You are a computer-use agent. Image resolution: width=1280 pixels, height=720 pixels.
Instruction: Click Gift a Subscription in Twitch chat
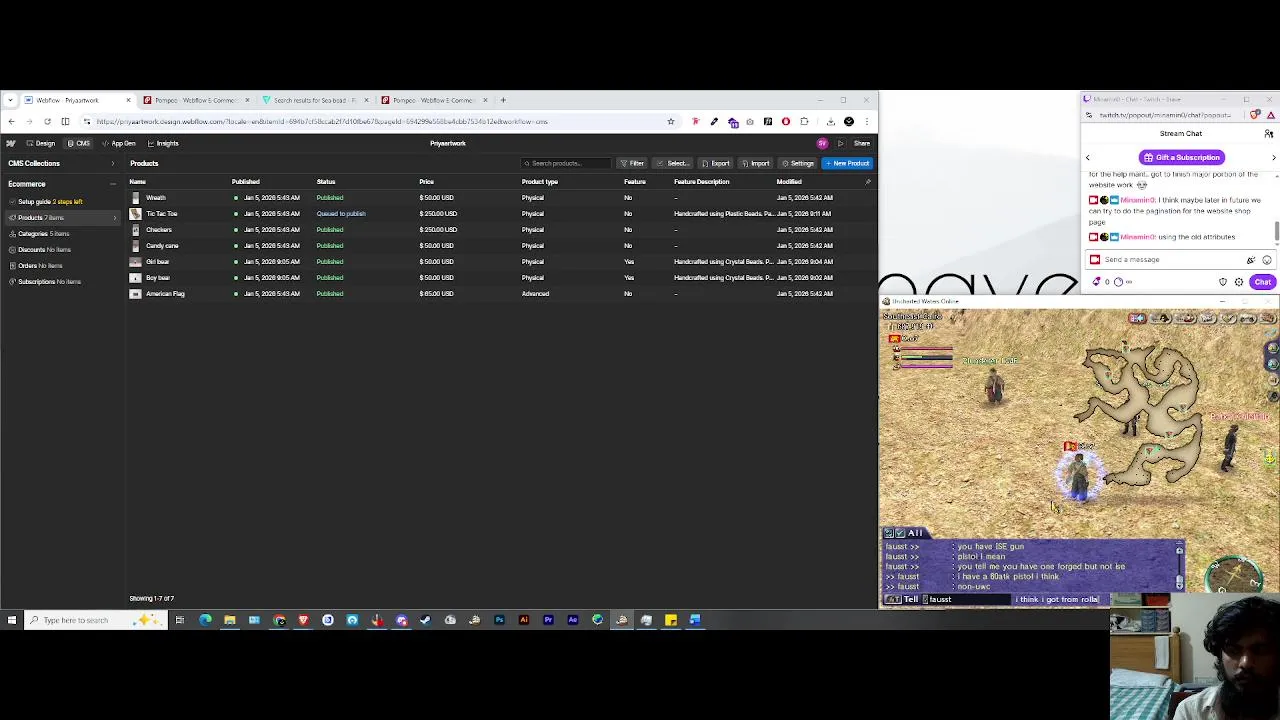coord(1182,157)
